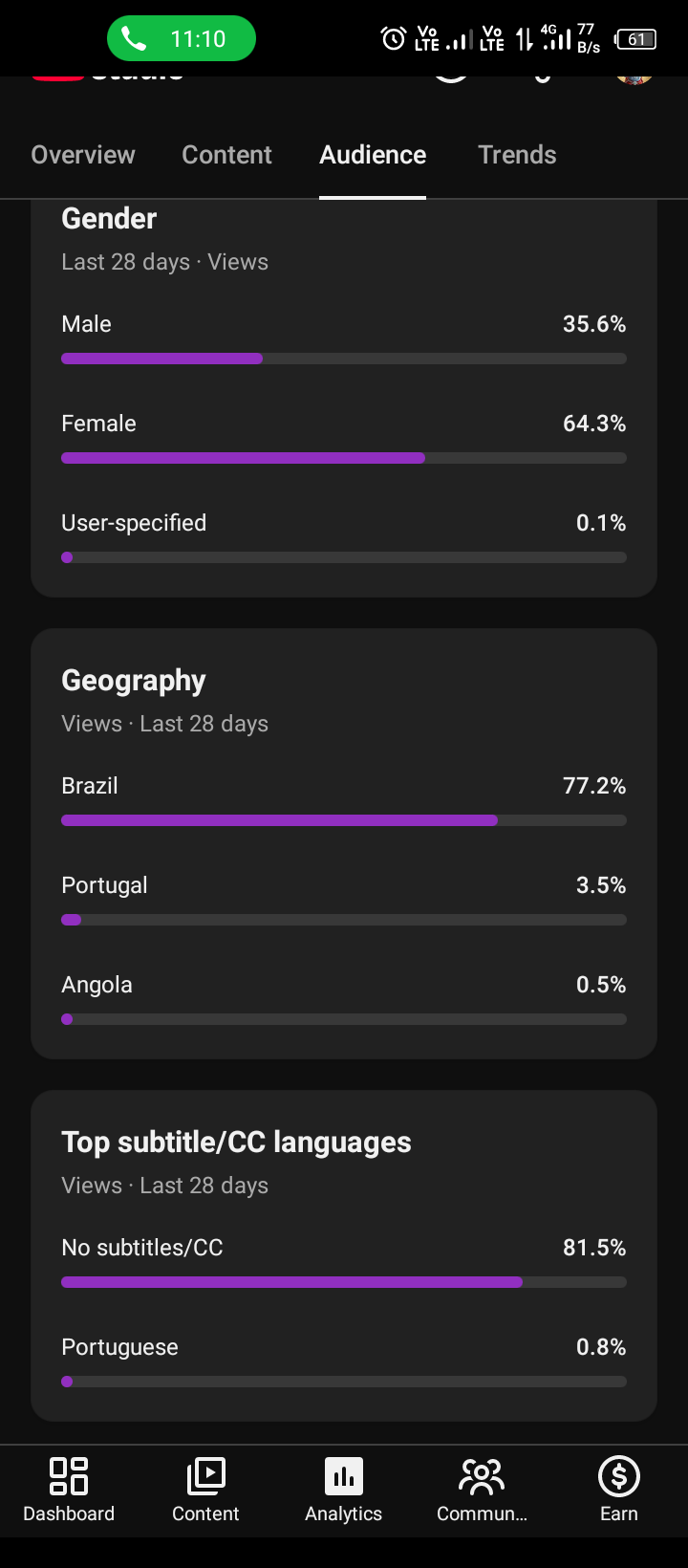This screenshot has height=1568, width=688.
Task: Open the Geography card heading
Action: coord(134,681)
